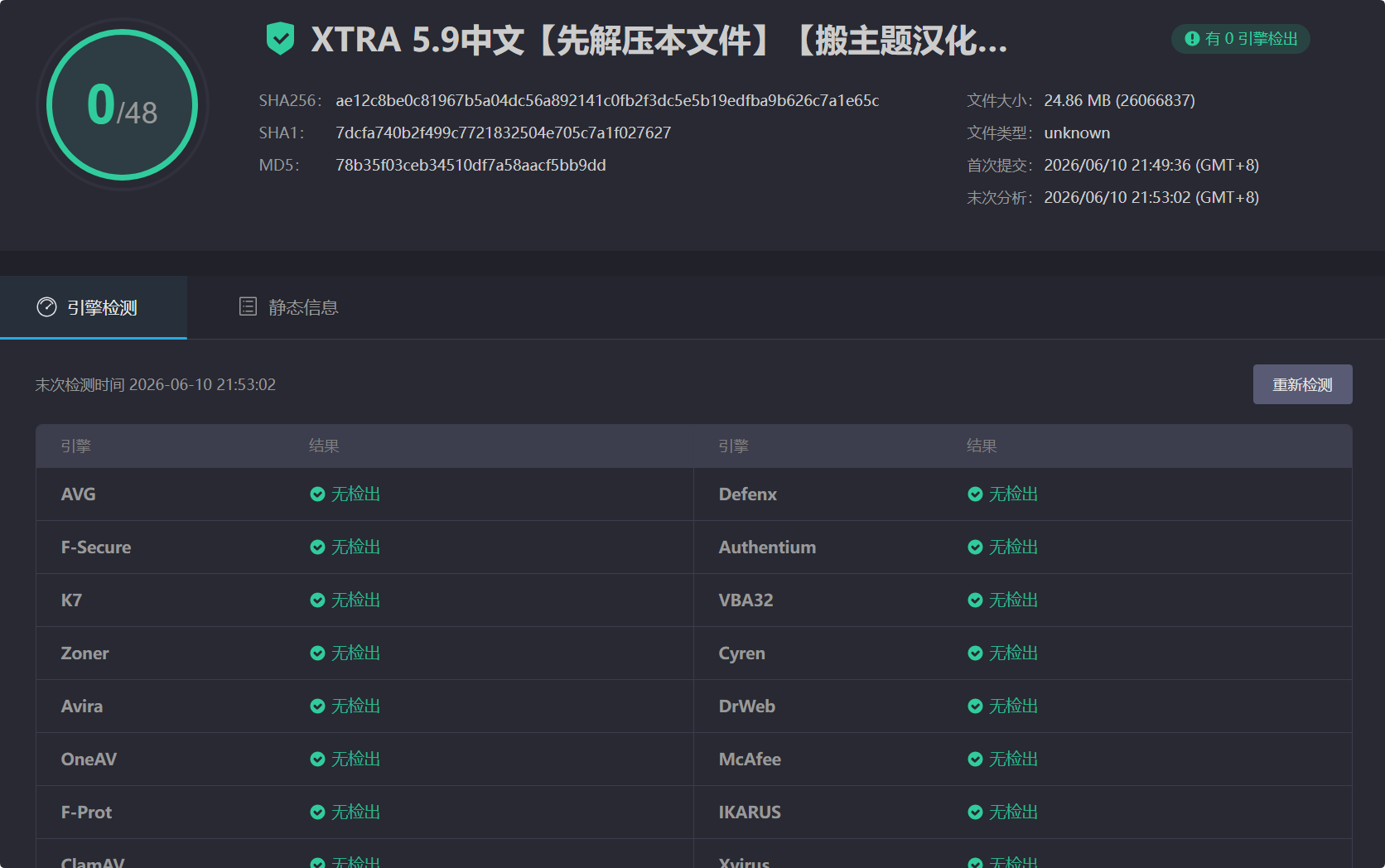1385x868 pixels.
Task: Select the SHA256 hash value
Action: [607, 100]
